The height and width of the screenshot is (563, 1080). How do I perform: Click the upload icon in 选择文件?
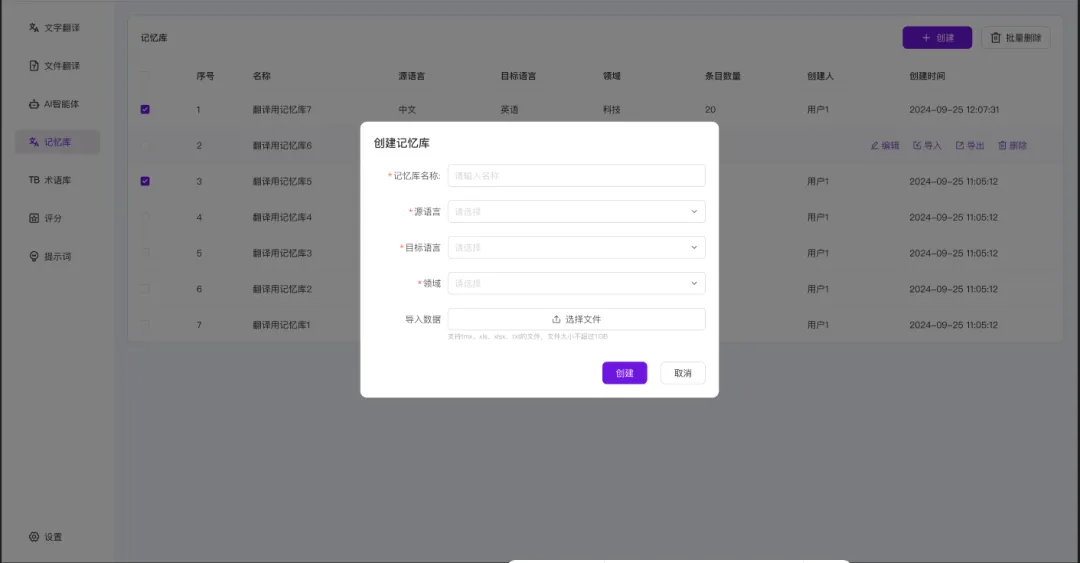(556, 319)
